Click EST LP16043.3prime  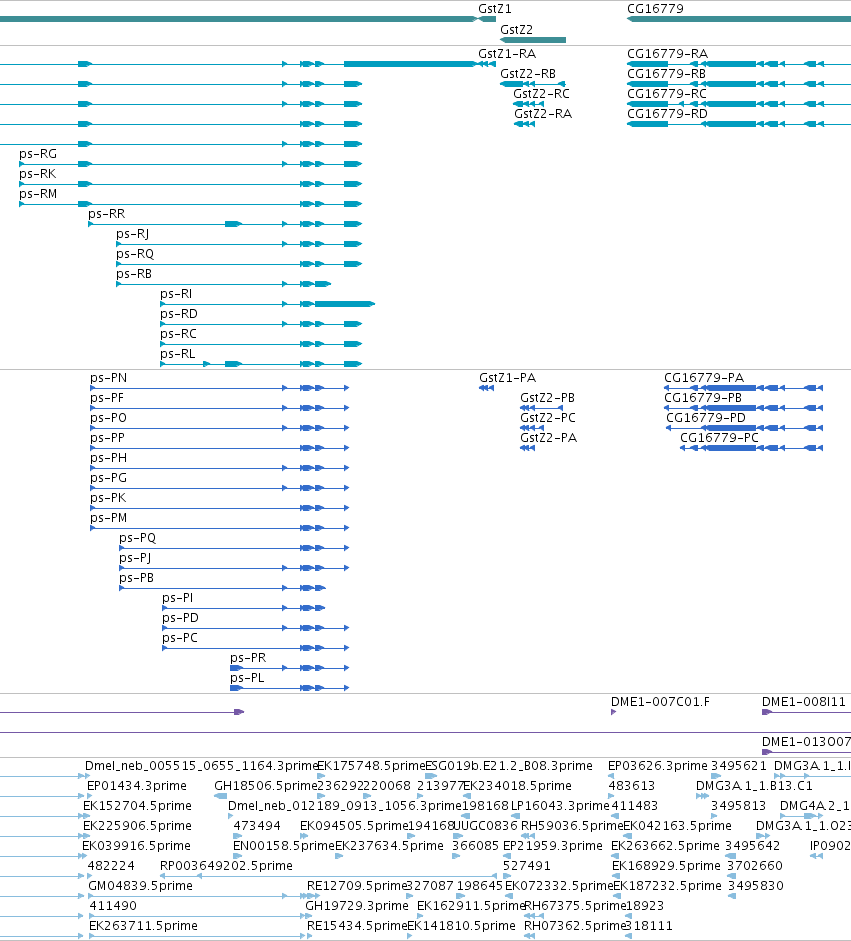coord(560,806)
